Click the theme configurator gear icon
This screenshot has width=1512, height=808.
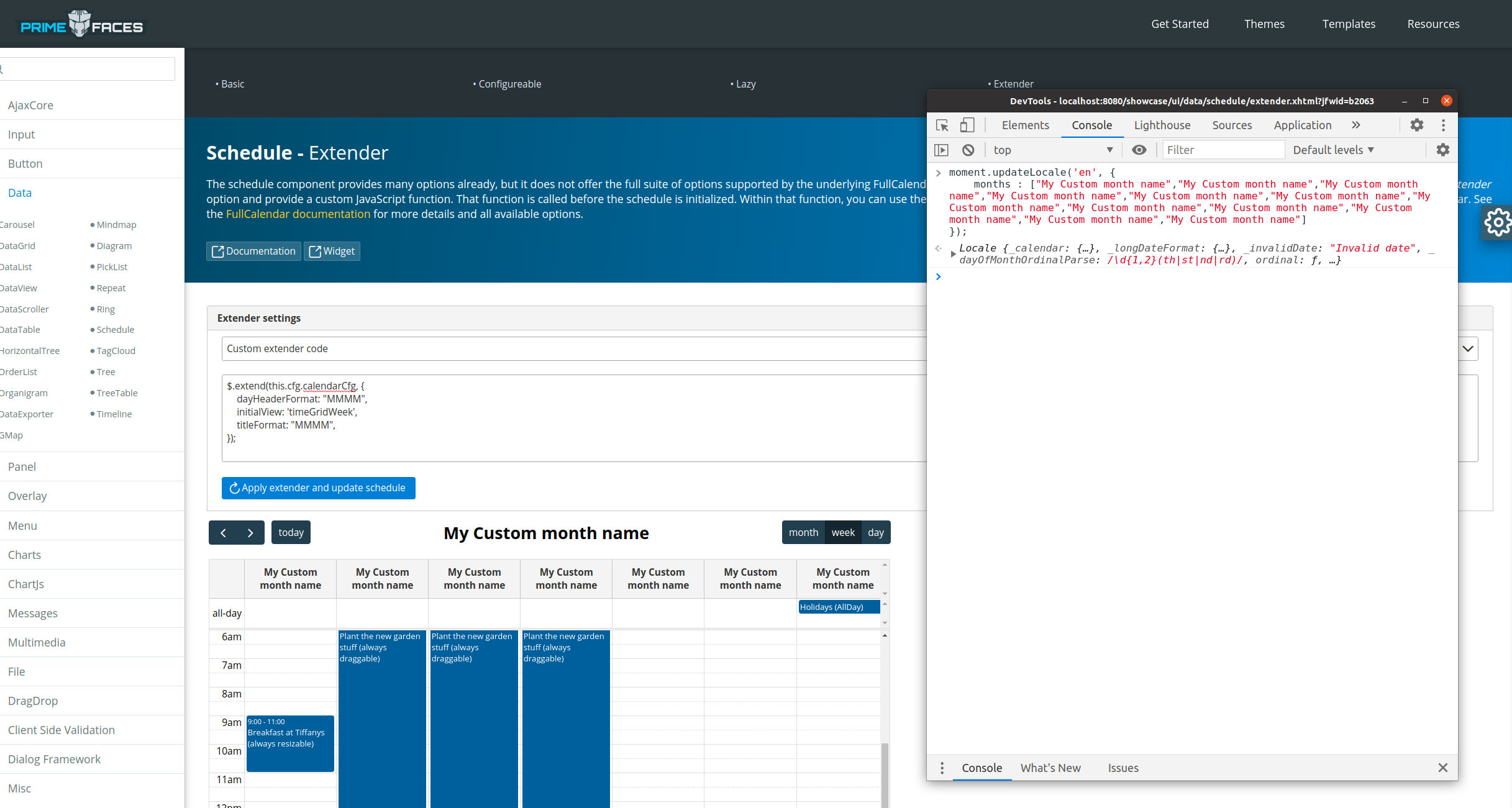1498,222
